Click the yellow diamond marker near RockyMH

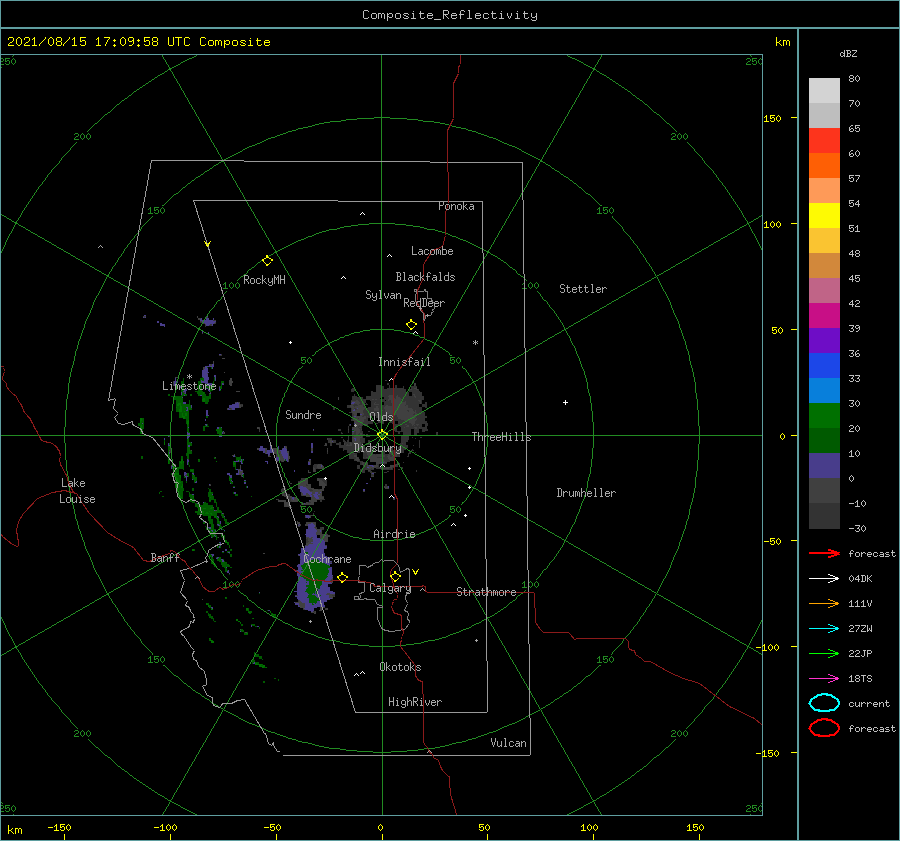point(267,261)
